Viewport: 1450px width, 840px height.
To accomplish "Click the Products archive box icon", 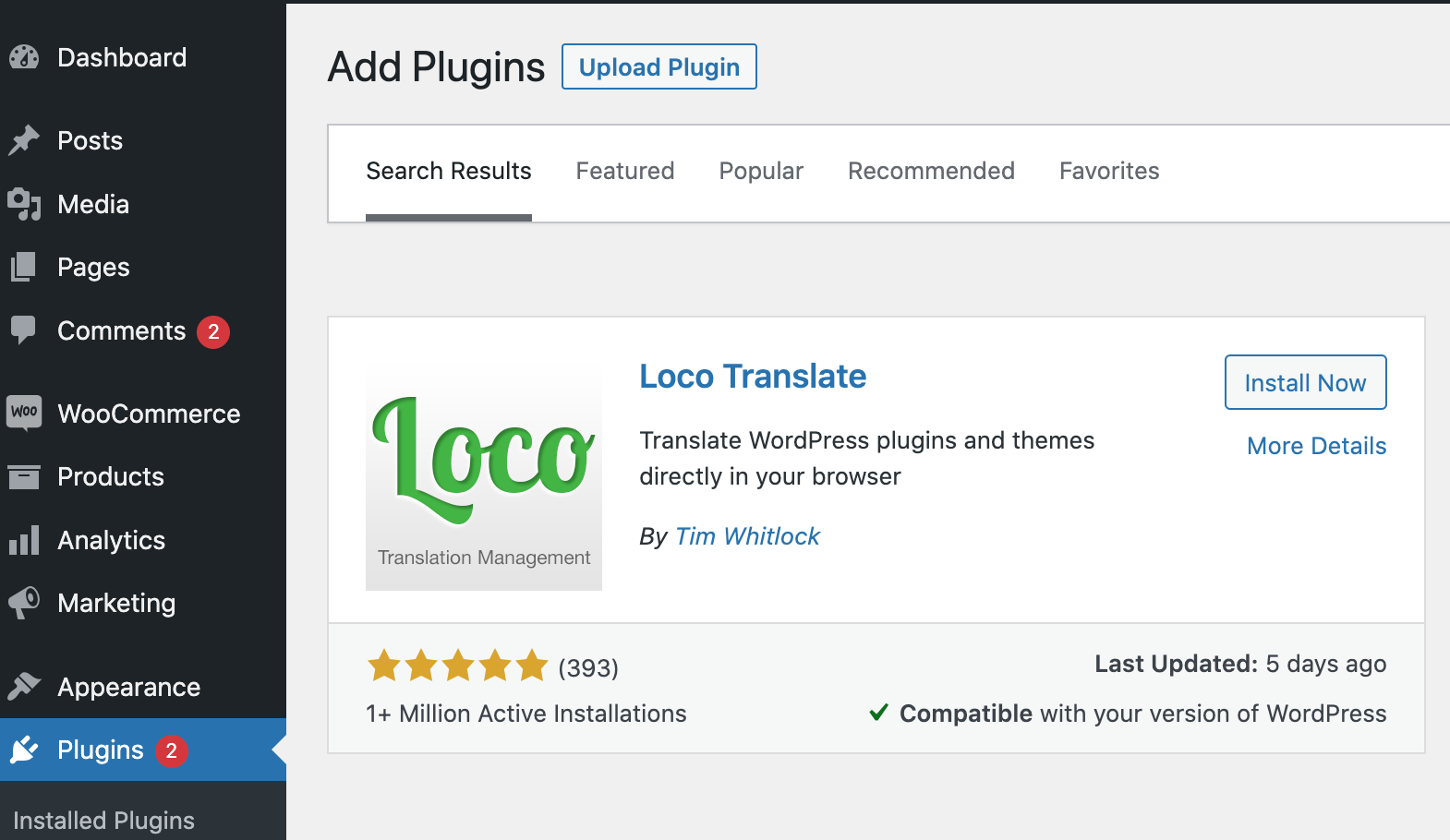I will pos(24,476).
